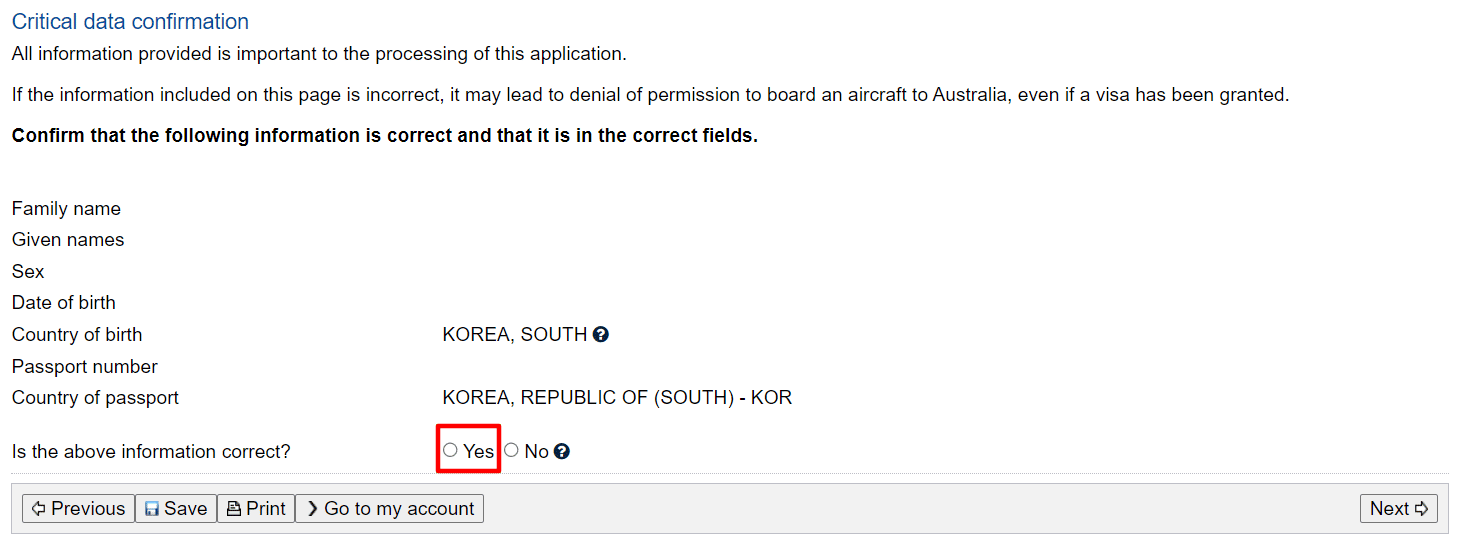Click the printer icon on Print
This screenshot has width=1464, height=537.
(234, 509)
